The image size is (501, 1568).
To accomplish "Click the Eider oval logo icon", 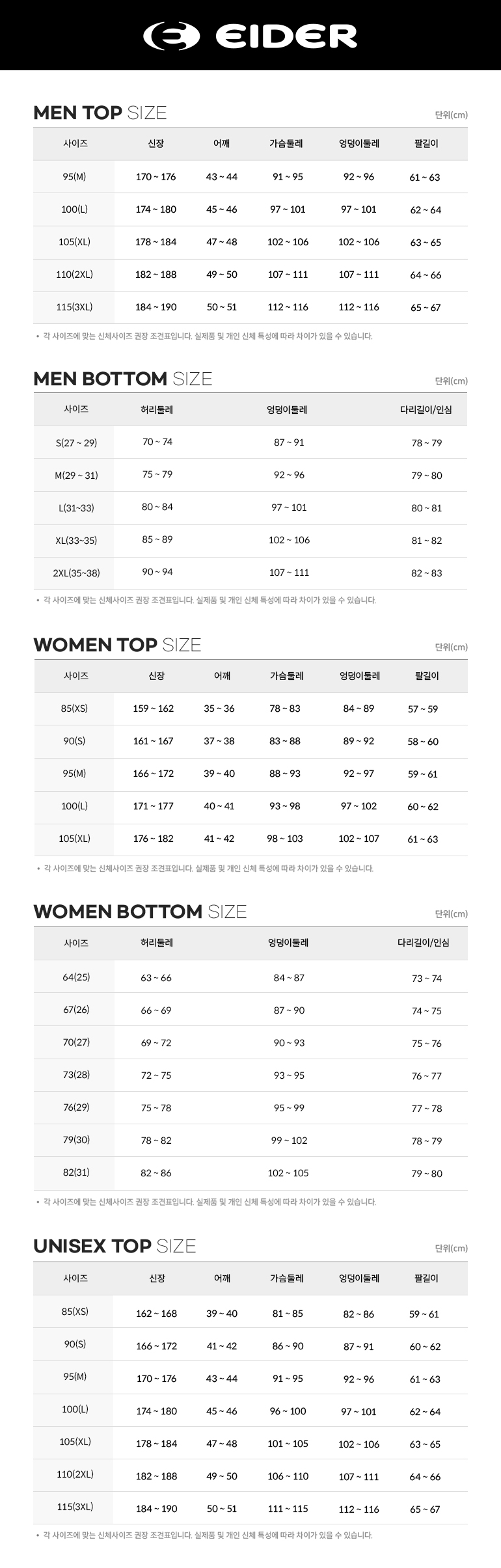I will [172, 36].
